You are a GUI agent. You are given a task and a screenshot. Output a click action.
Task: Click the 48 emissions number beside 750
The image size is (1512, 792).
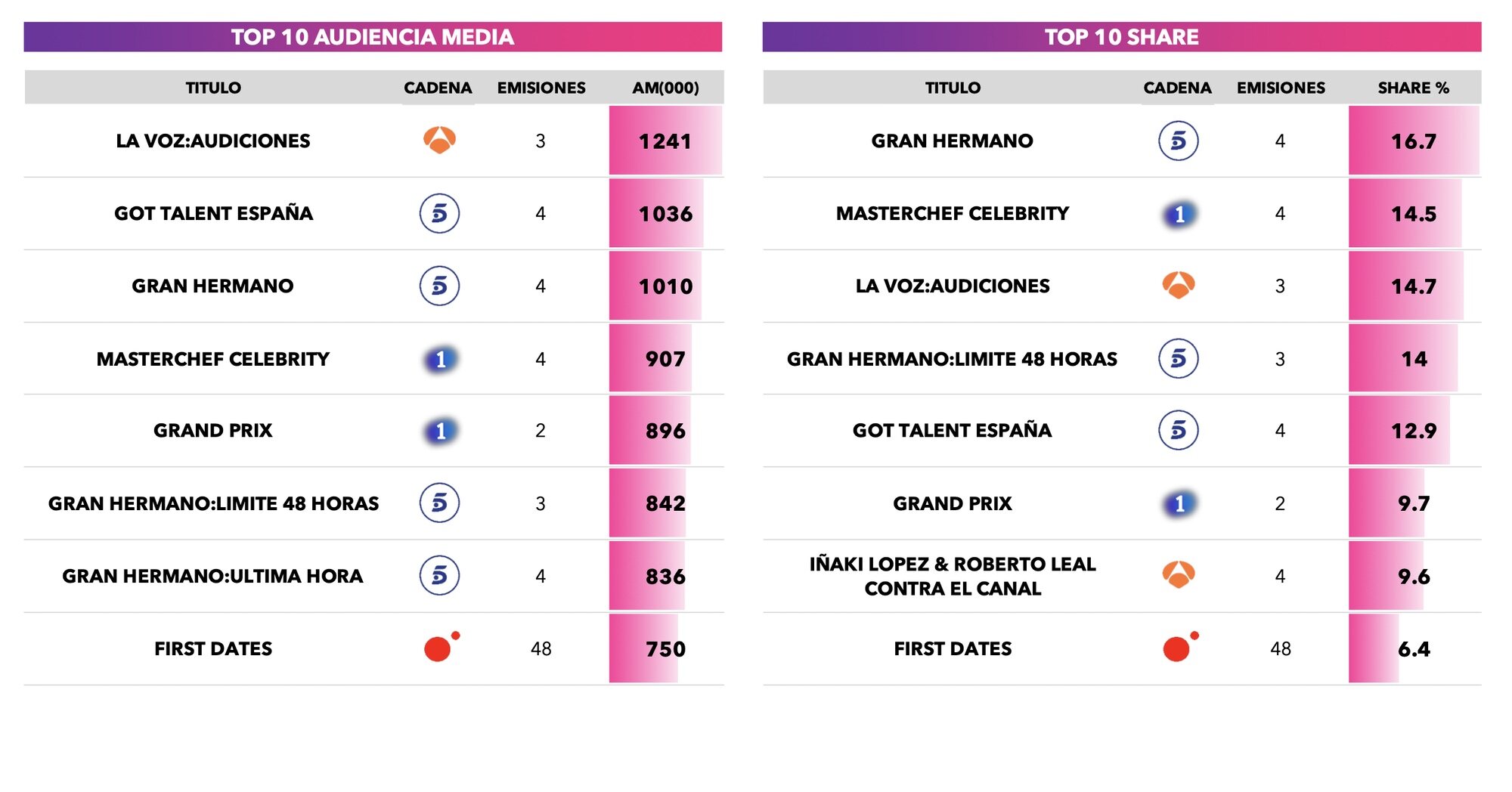coord(541,648)
